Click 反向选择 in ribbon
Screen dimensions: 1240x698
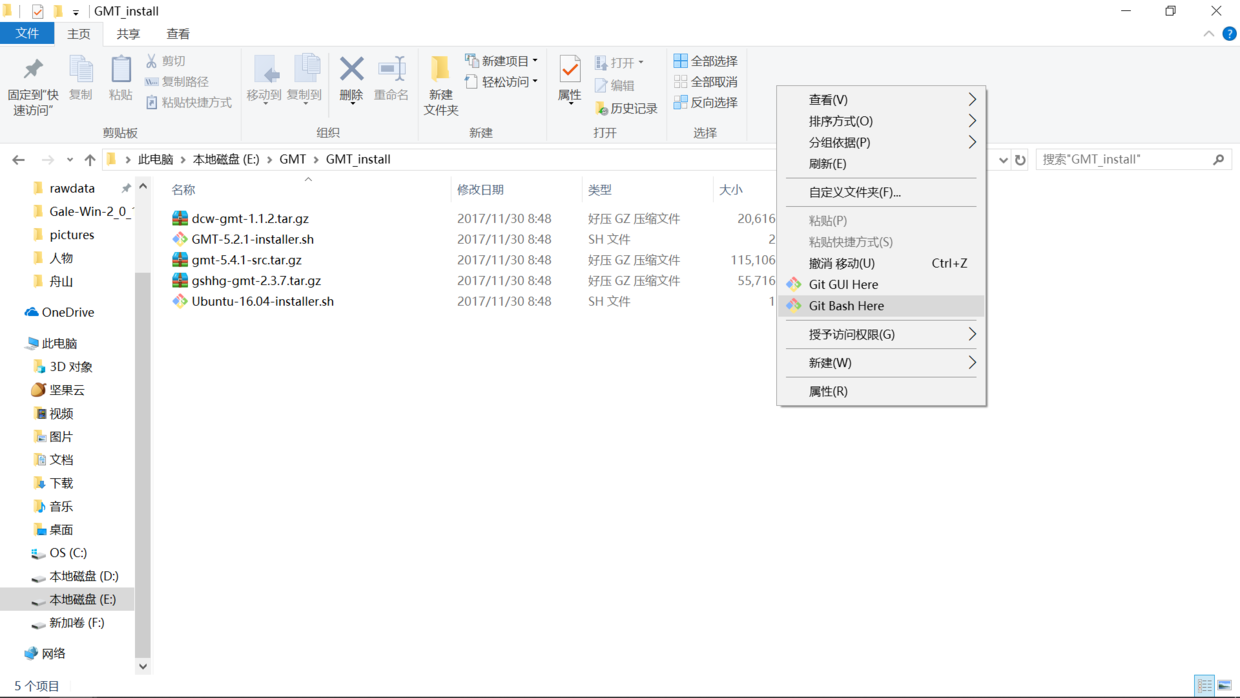(x=706, y=102)
